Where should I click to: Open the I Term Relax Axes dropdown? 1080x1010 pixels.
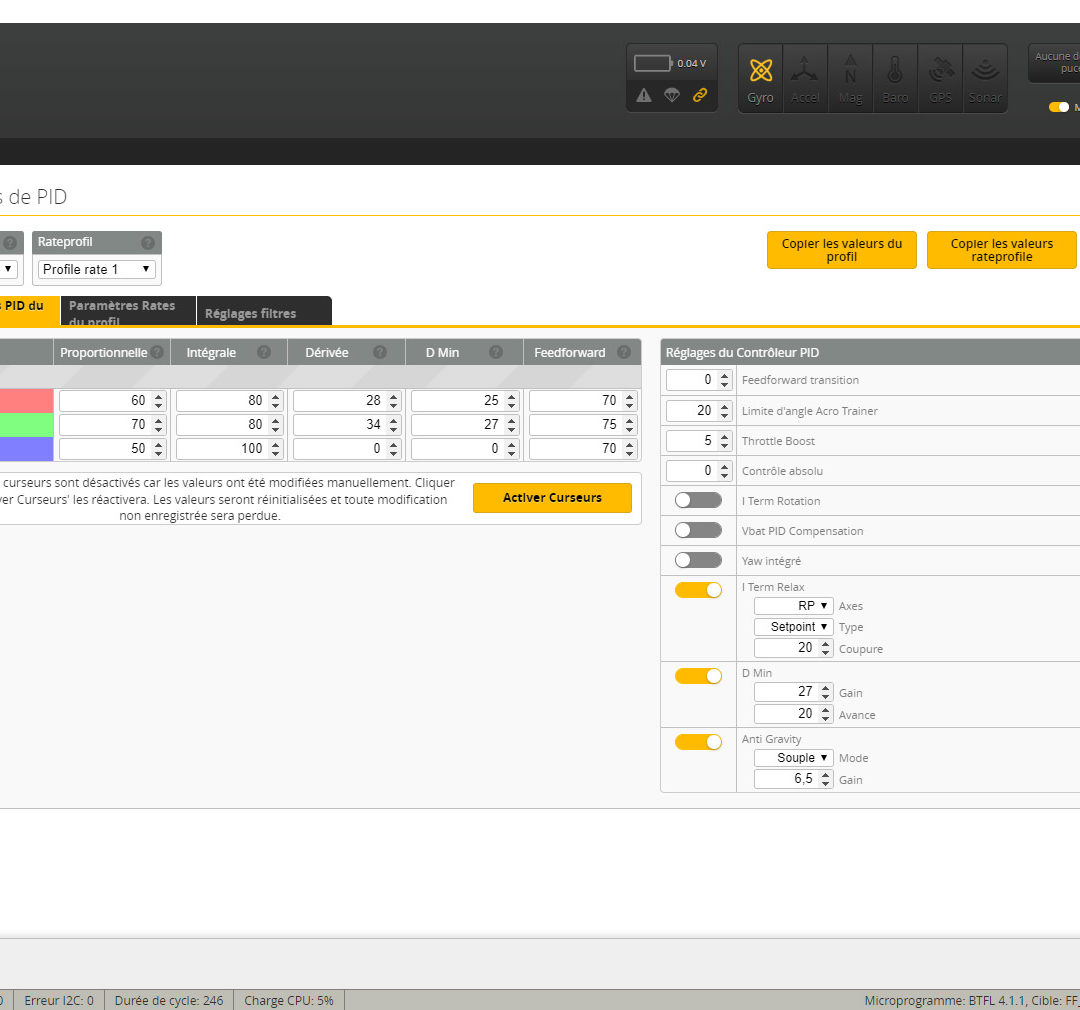coord(793,606)
